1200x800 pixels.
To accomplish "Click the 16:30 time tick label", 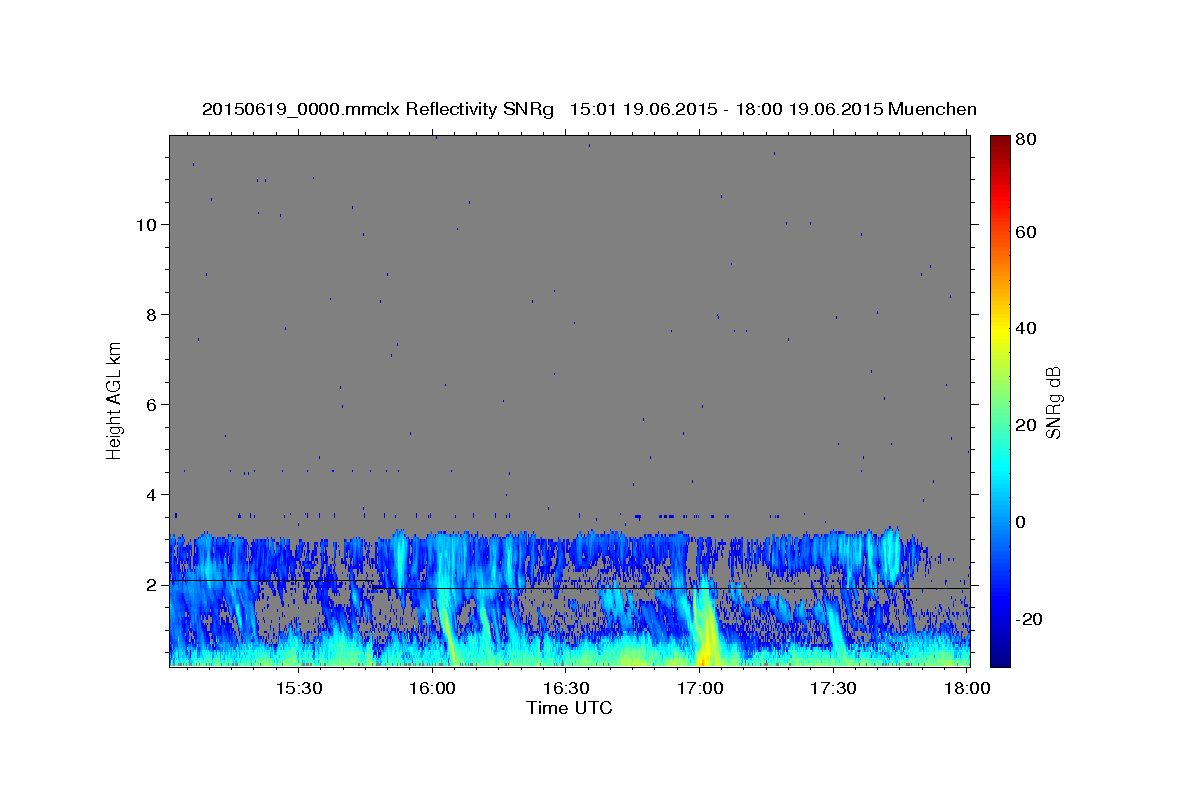I will click(565, 688).
